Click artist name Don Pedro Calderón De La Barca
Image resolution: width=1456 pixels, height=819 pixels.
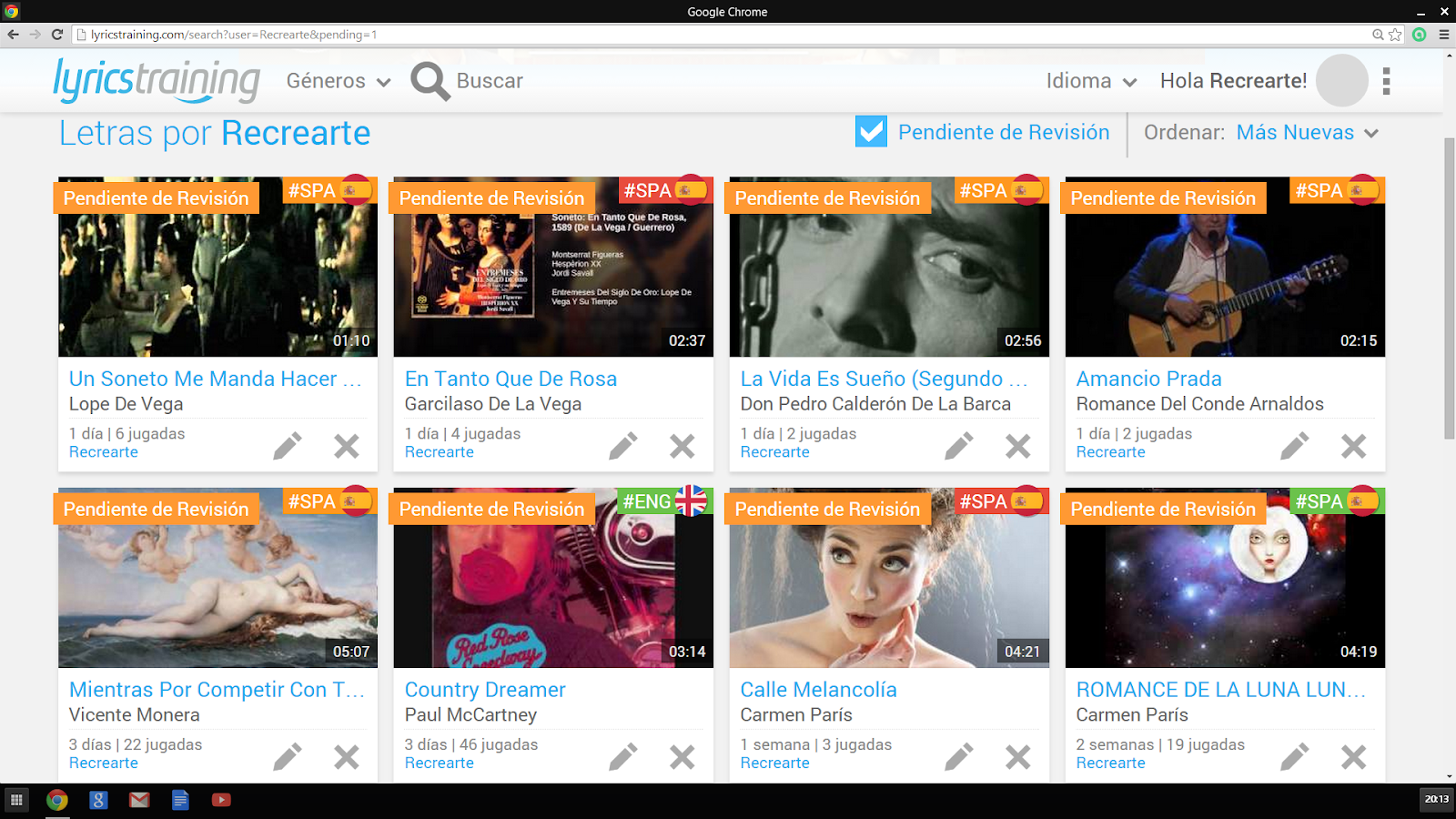coord(875,404)
